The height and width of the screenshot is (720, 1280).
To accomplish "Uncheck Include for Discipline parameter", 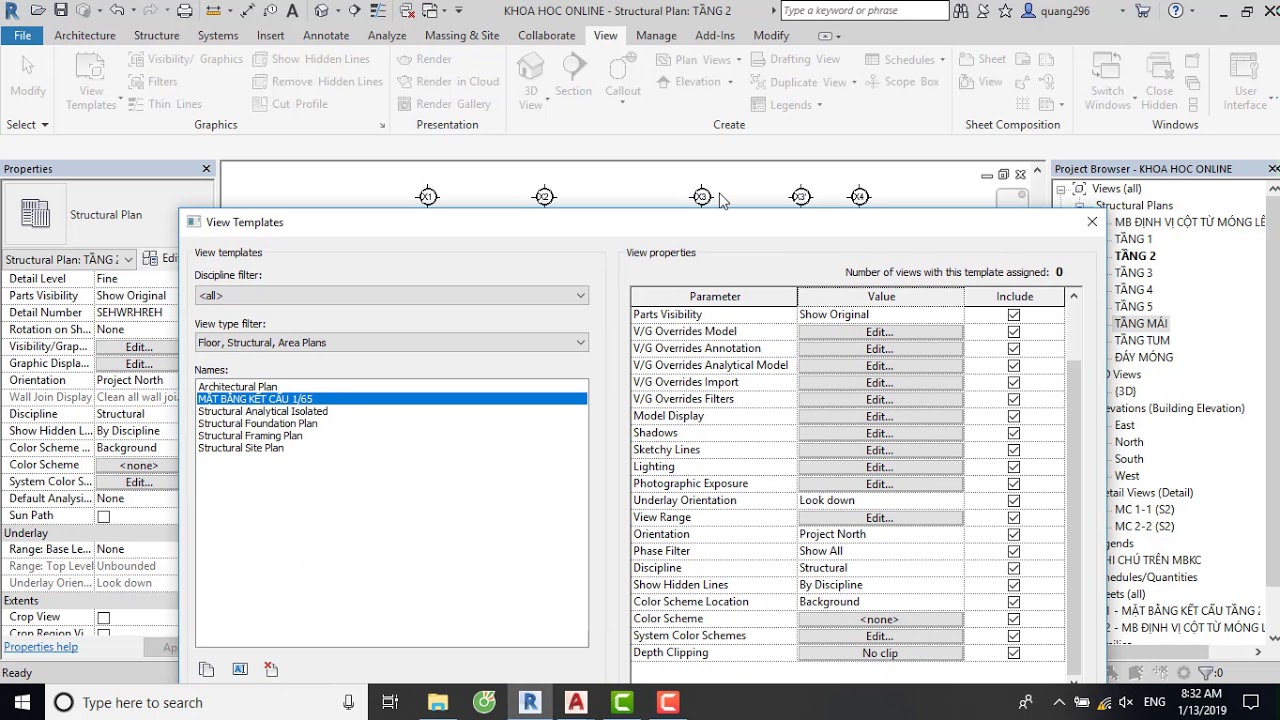I will (1014, 568).
